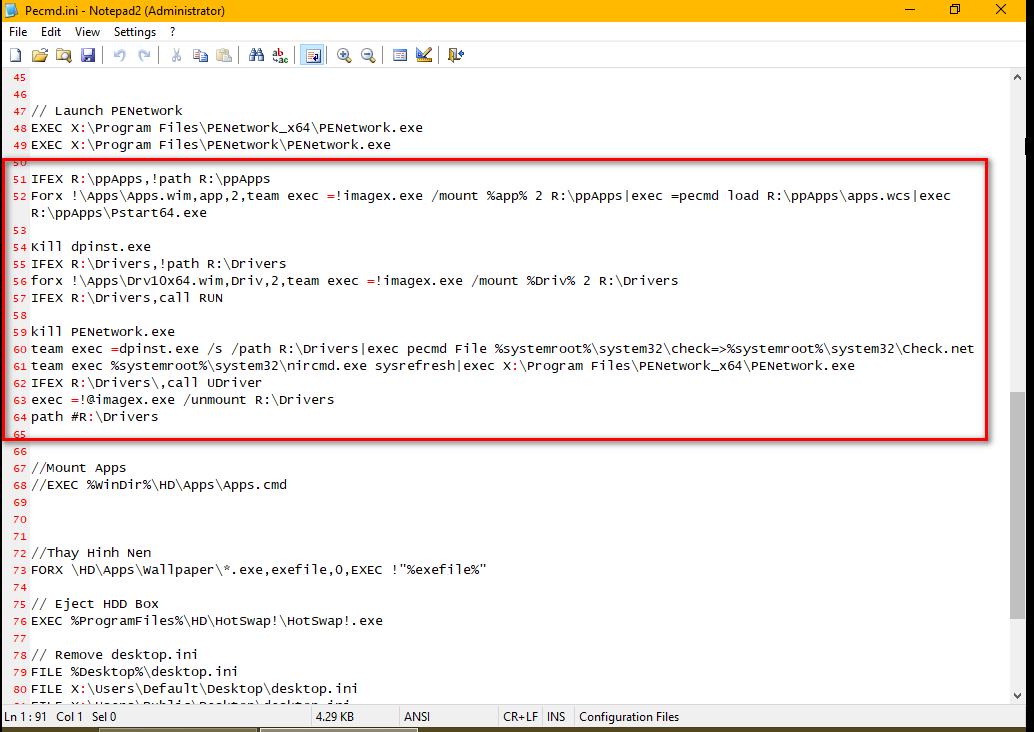Copy selection with the copy icon
Screen dimensions: 1034x732
click(200, 55)
